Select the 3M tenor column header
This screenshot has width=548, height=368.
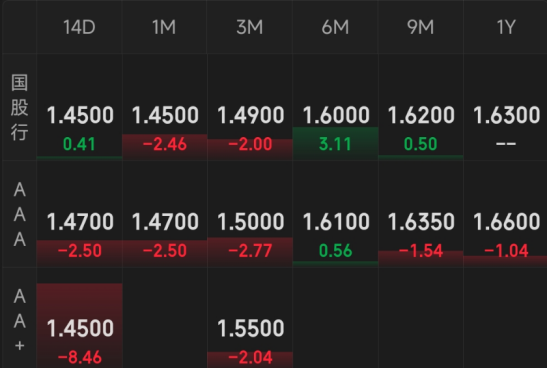coord(250,27)
